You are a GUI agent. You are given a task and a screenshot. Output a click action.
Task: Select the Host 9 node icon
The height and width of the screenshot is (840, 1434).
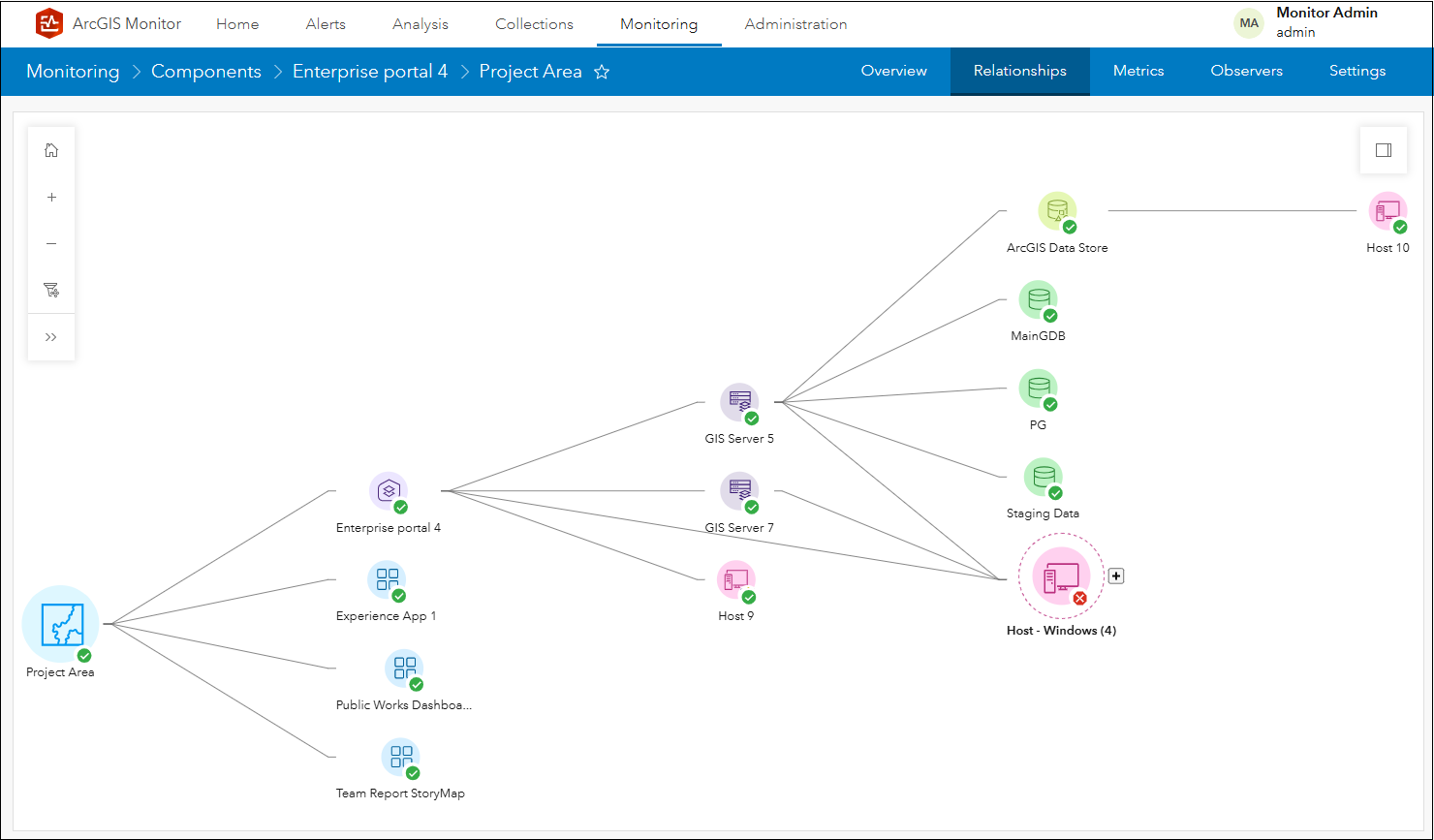[736, 580]
